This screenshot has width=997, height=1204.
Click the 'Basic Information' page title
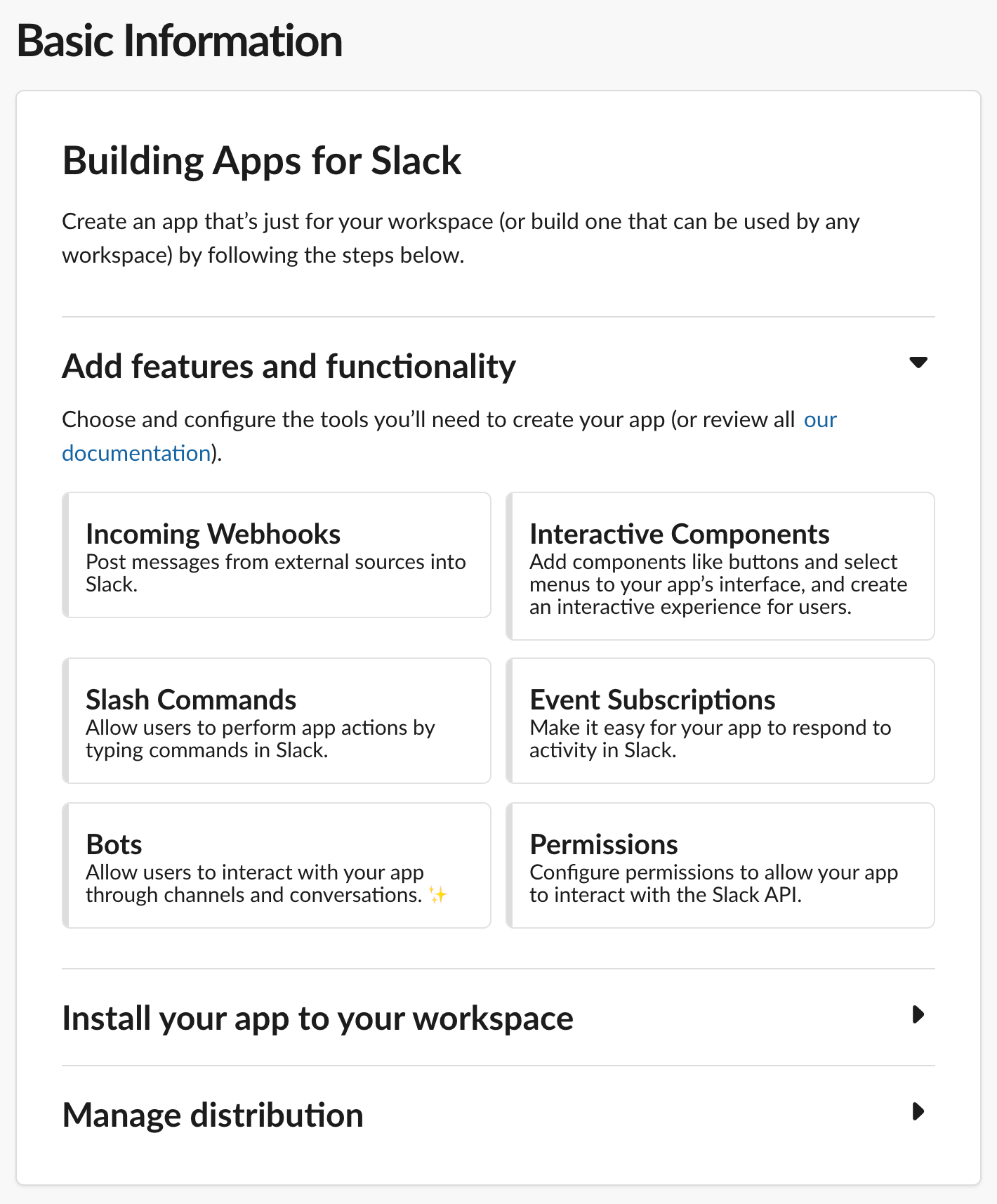(x=180, y=41)
